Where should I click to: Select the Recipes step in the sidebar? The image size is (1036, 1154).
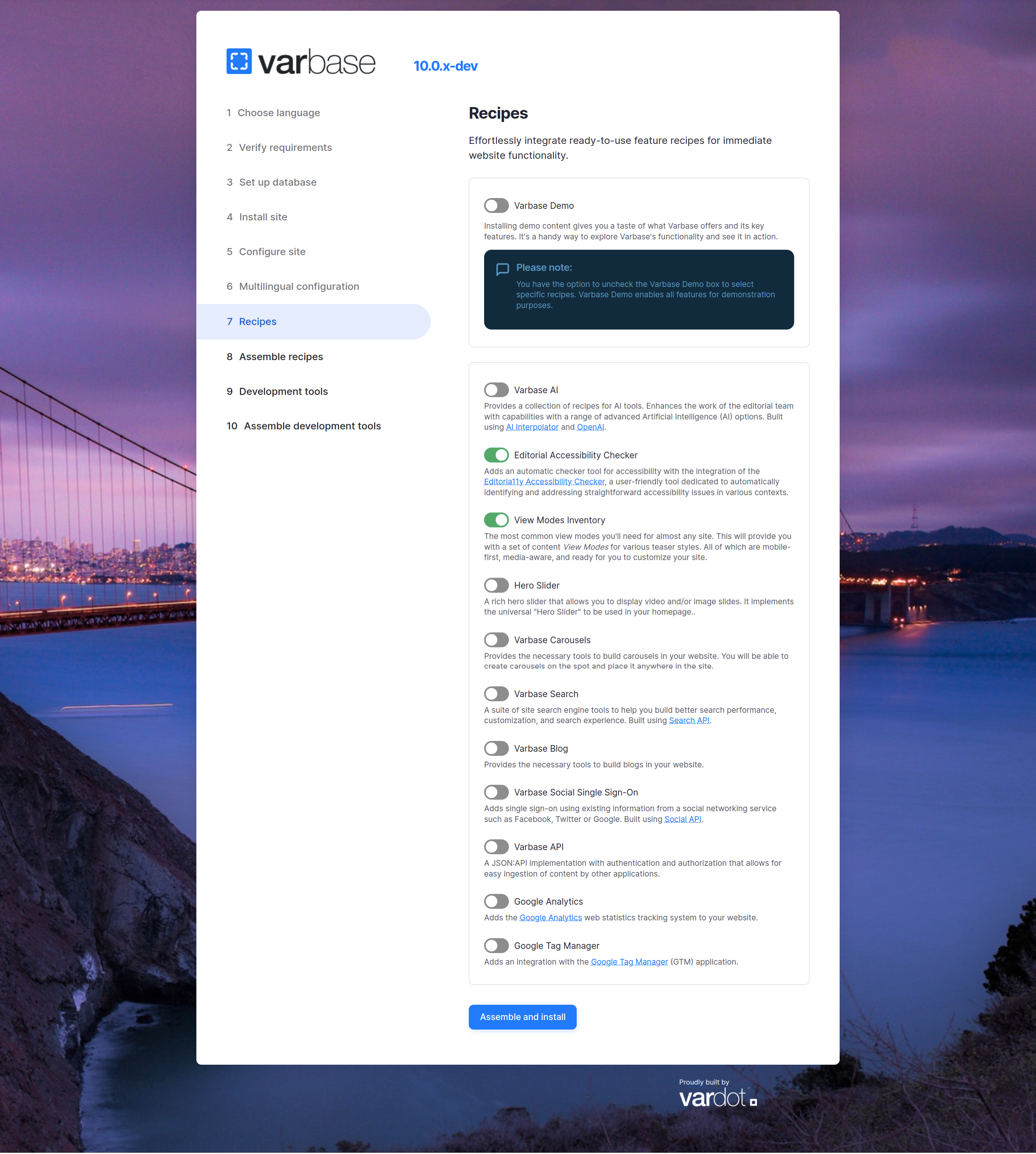(257, 322)
